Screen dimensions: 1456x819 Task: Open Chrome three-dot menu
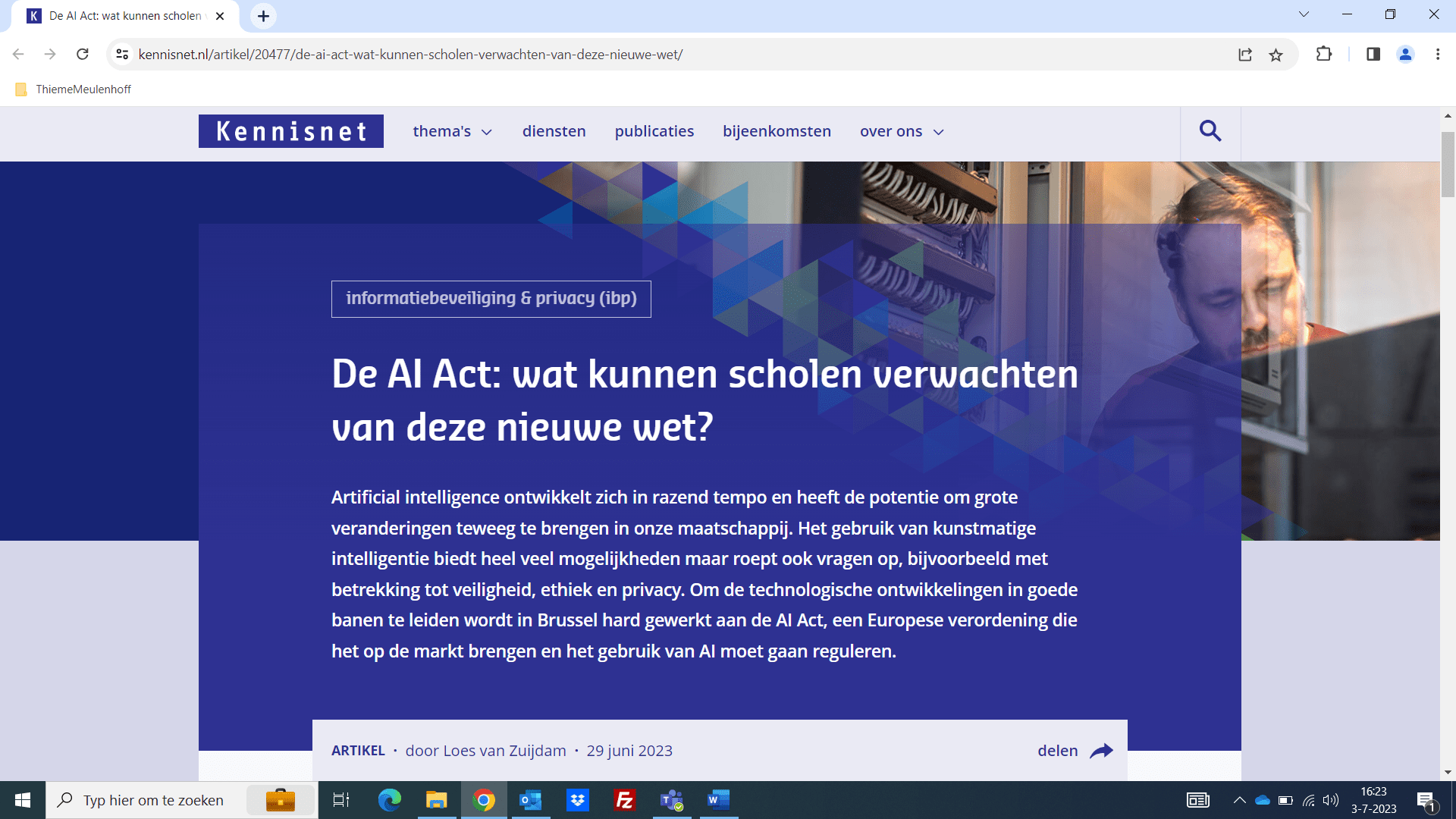click(1438, 55)
